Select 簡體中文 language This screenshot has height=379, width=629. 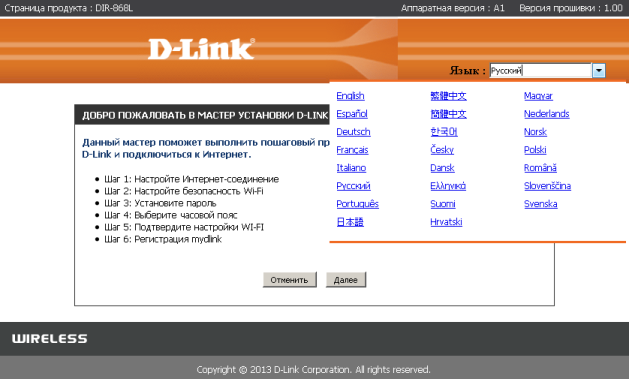tap(448, 114)
